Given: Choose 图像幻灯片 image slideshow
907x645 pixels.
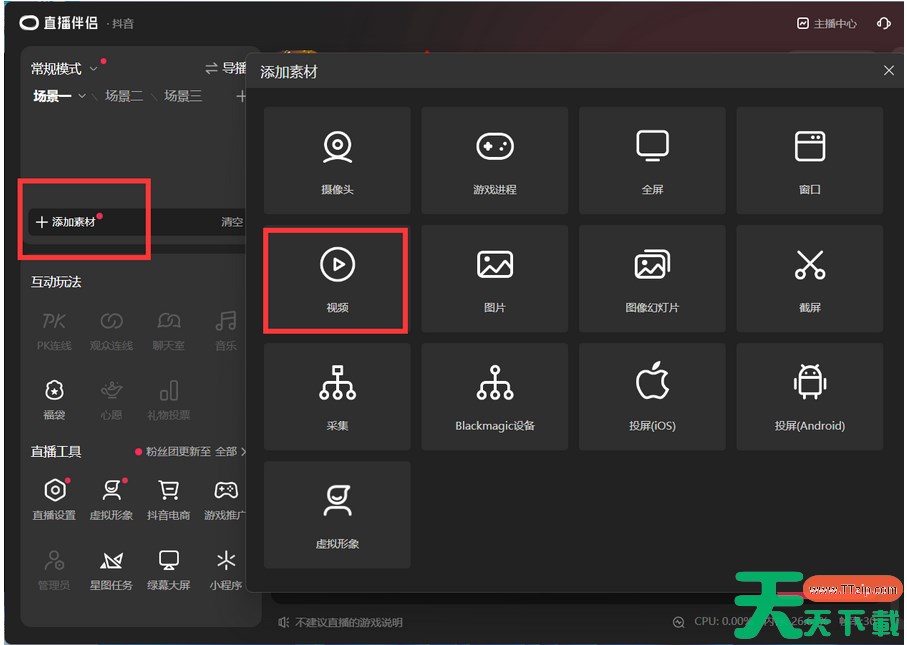Looking at the screenshot, I should (x=652, y=279).
